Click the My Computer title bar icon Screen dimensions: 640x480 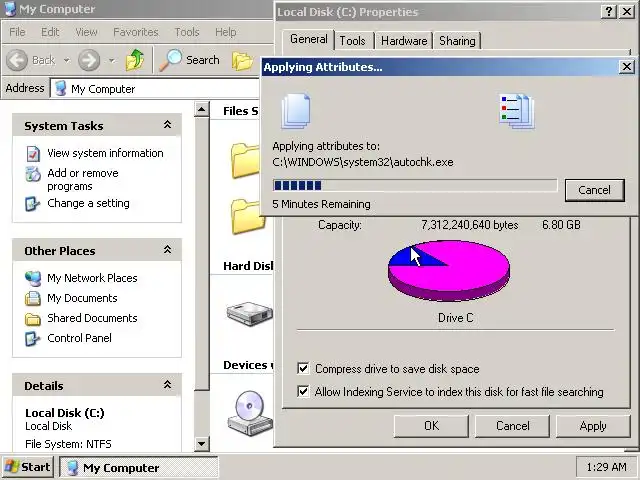pyautogui.click(x=10, y=9)
